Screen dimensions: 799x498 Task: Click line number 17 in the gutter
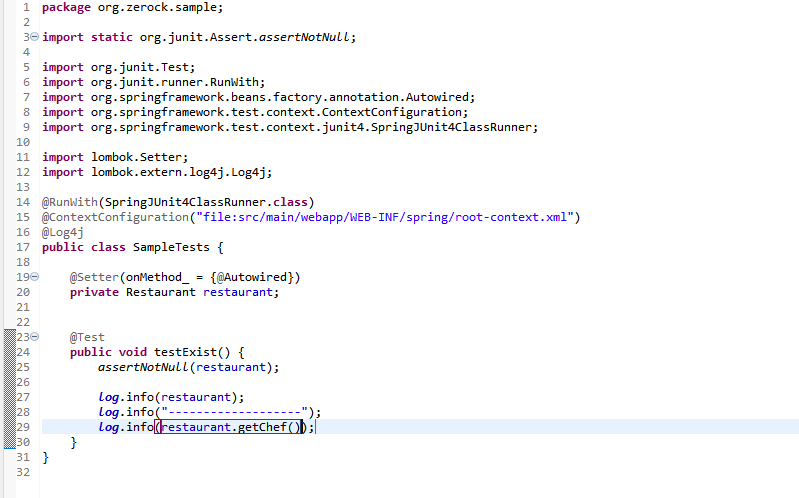[23, 247]
